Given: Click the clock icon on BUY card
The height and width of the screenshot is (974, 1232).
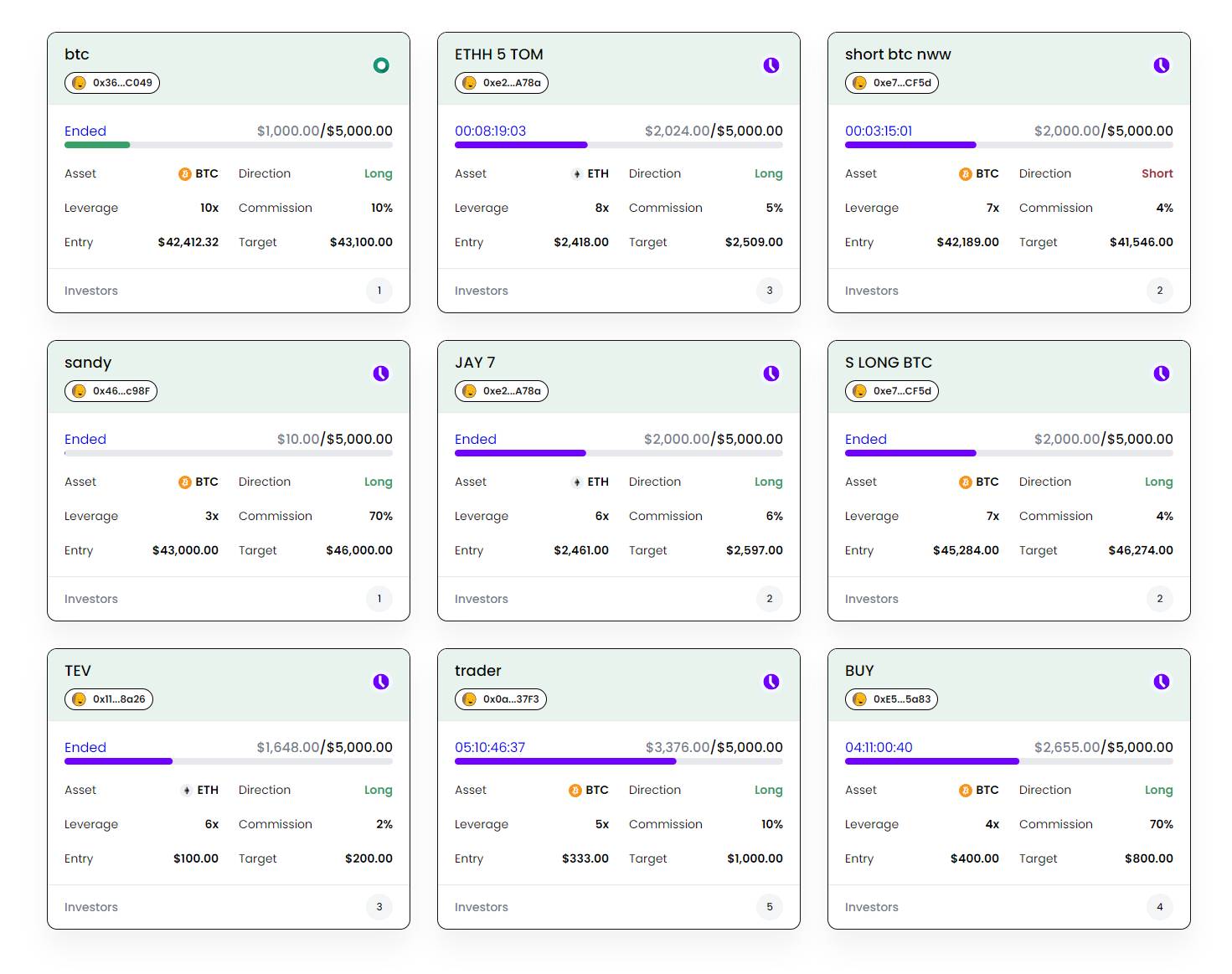Looking at the screenshot, I should pos(1162,682).
